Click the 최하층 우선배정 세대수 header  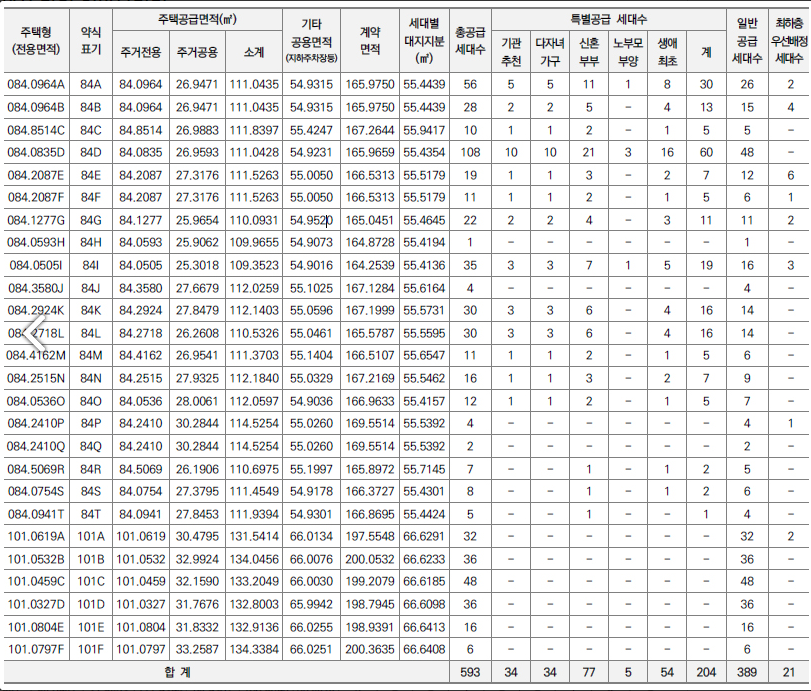pos(789,41)
